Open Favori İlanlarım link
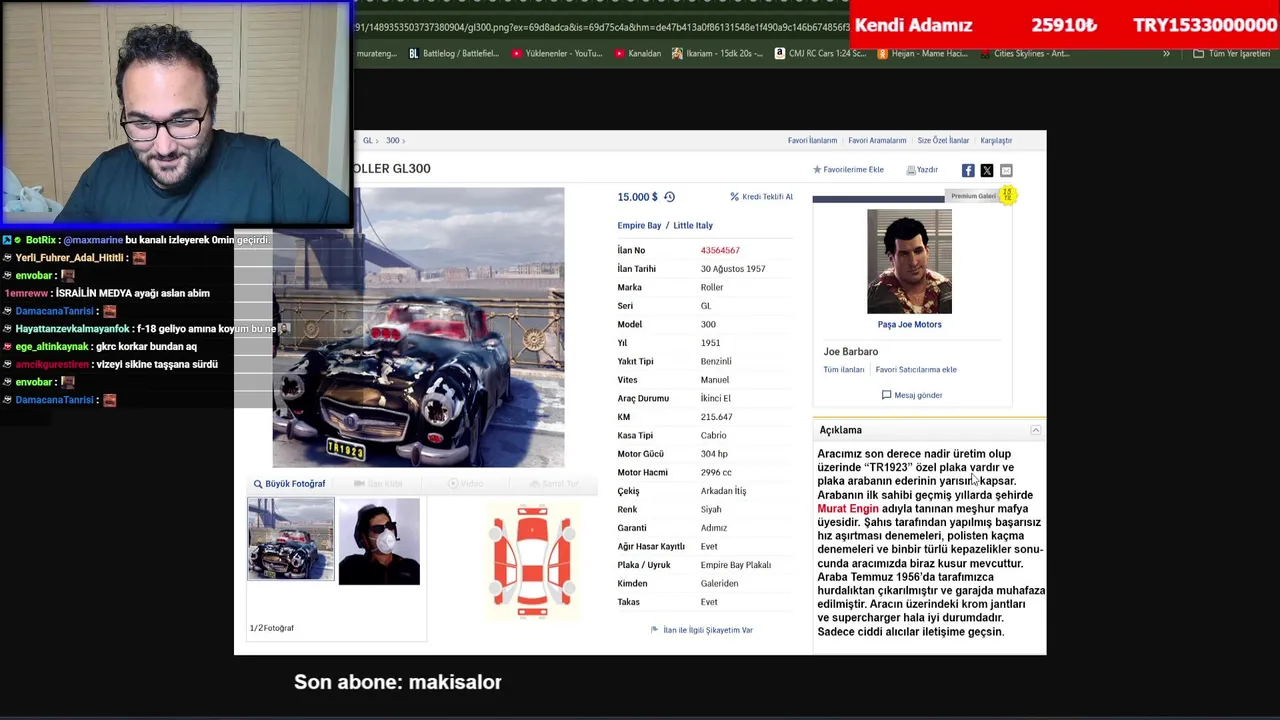The height and width of the screenshot is (720, 1280). (x=812, y=141)
